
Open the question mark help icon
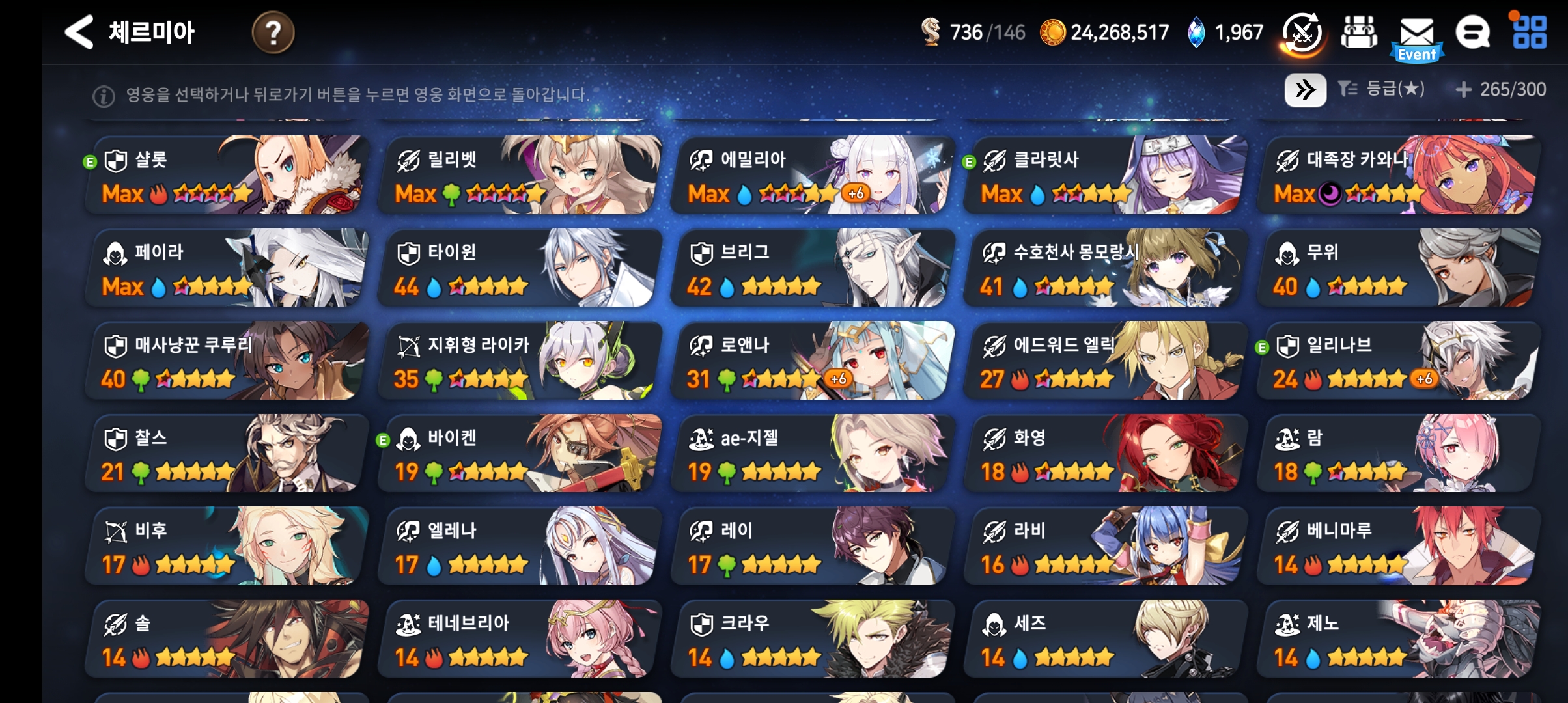tap(273, 32)
